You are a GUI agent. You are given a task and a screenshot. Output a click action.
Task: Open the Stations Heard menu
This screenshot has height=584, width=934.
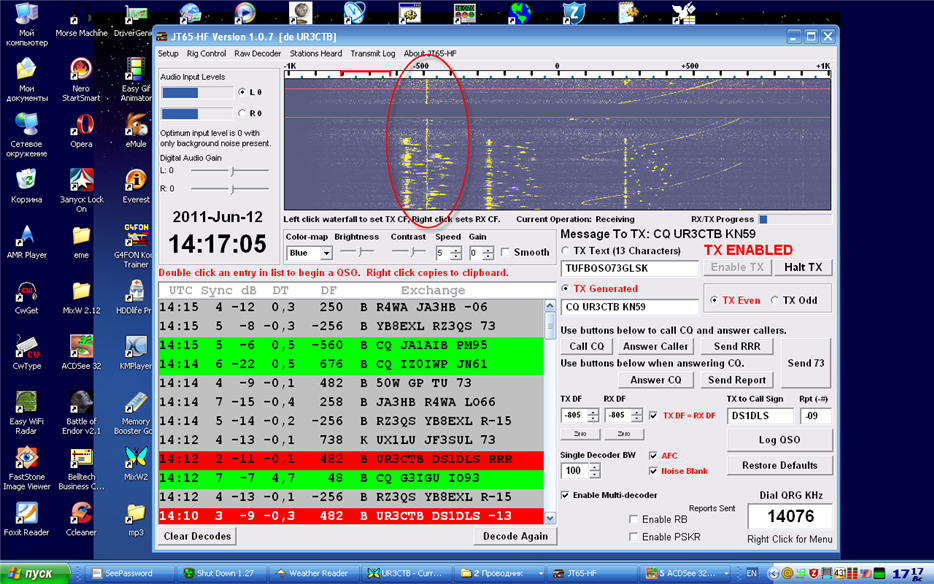click(x=316, y=54)
